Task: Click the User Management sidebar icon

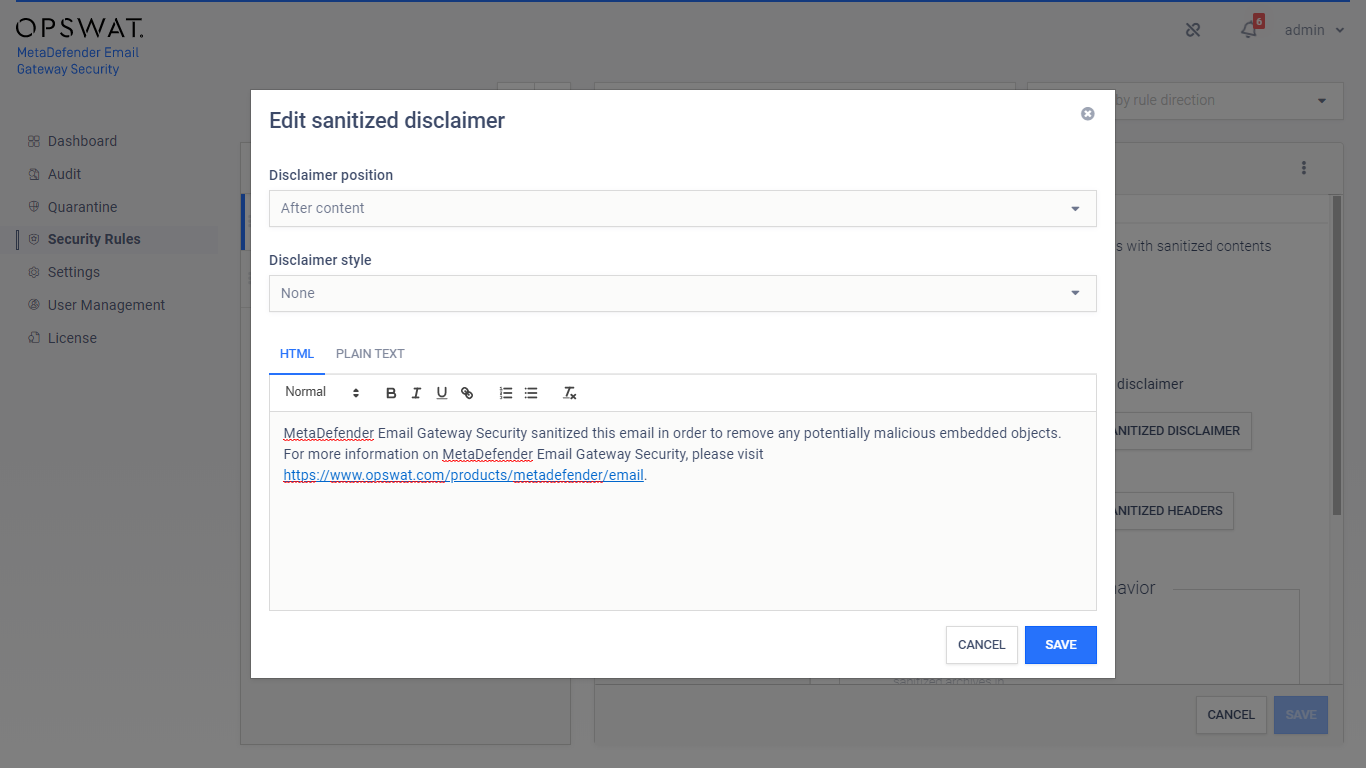Action: pos(34,305)
